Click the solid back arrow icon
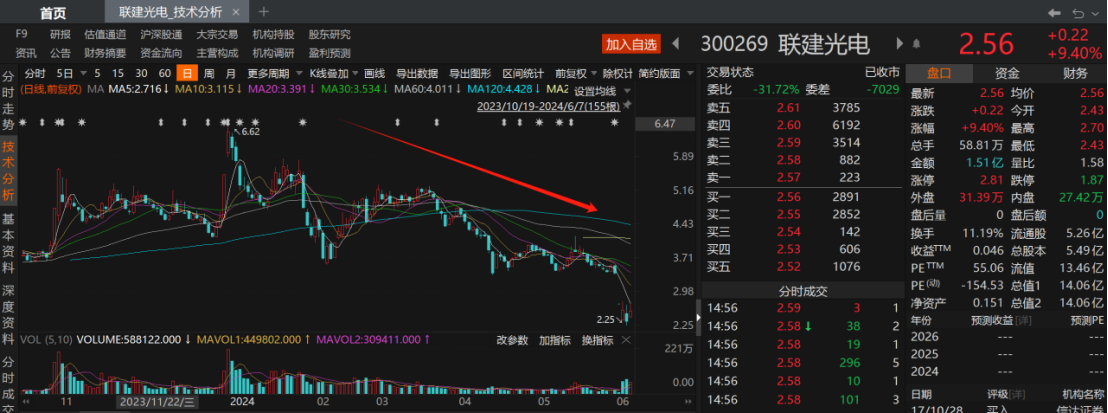This screenshot has height=413, width=1108. pyautogui.click(x=1054, y=13)
